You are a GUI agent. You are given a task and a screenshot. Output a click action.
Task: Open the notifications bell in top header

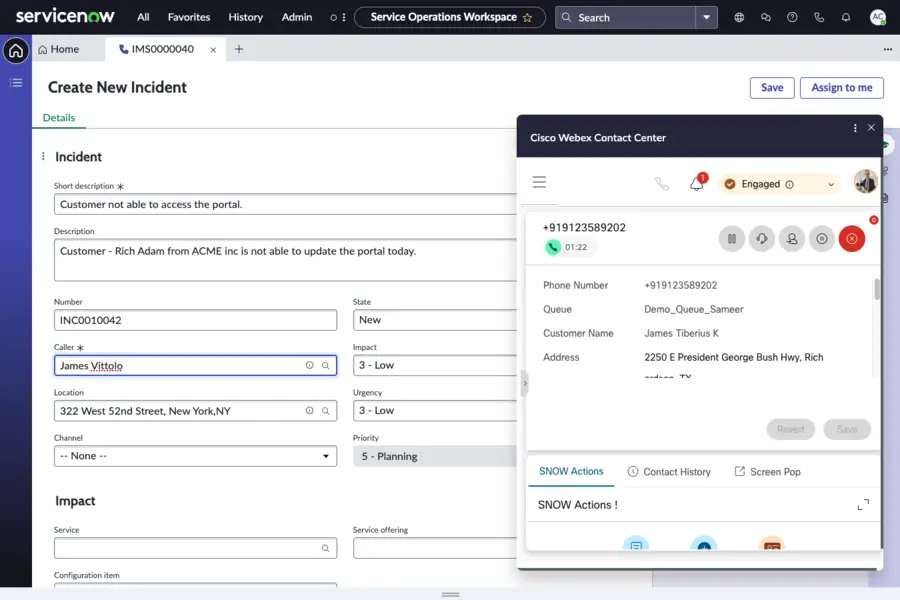[x=846, y=17]
